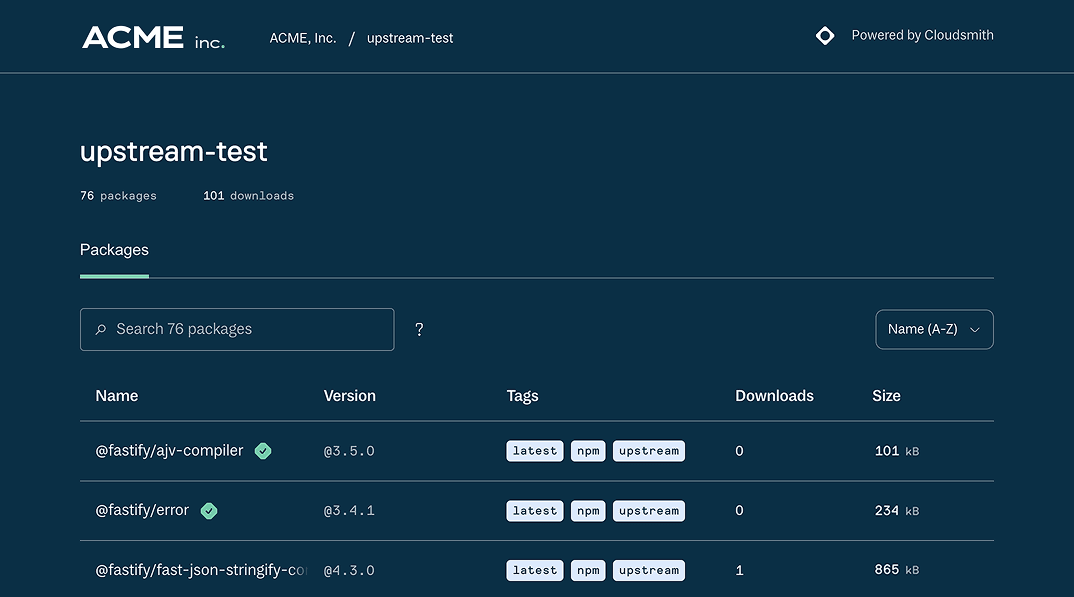1074x597 pixels.
Task: Click the search help question mark
Action: [419, 329]
